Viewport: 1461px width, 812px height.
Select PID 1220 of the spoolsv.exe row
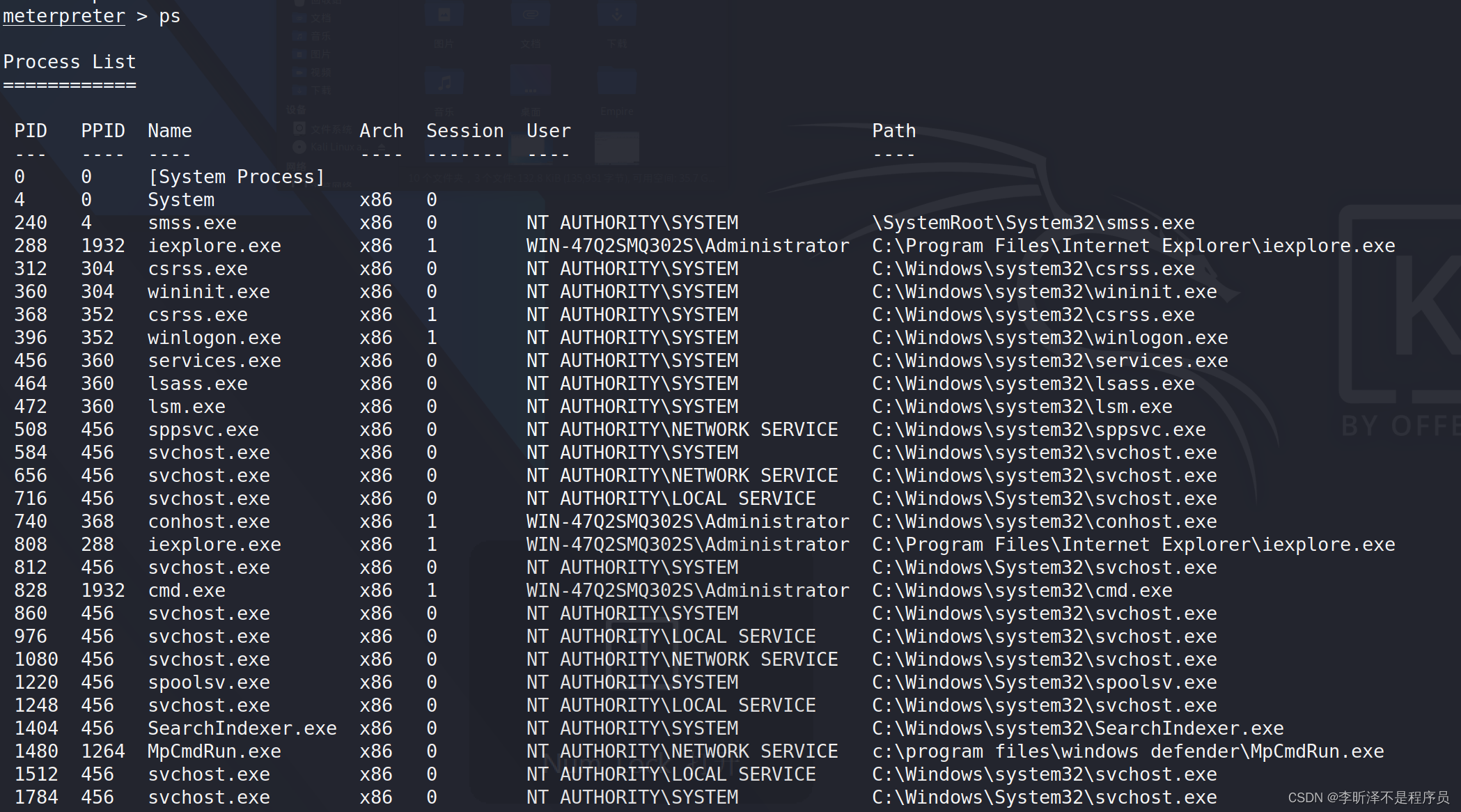(x=36, y=682)
